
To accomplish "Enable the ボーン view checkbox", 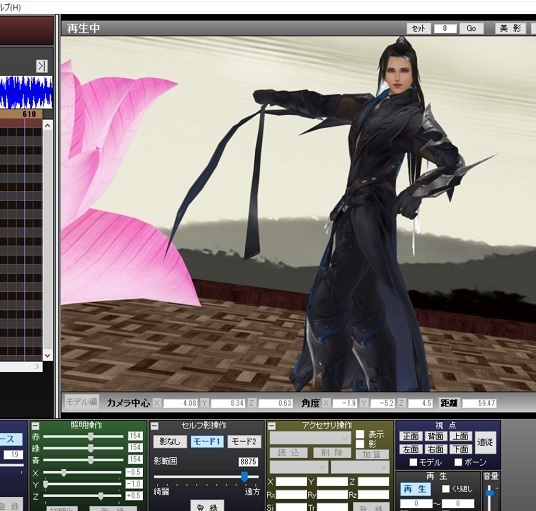I will click(458, 462).
